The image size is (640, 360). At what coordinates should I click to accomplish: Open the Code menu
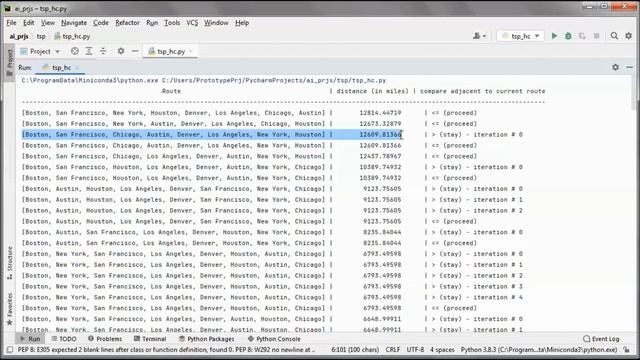tap(101, 23)
